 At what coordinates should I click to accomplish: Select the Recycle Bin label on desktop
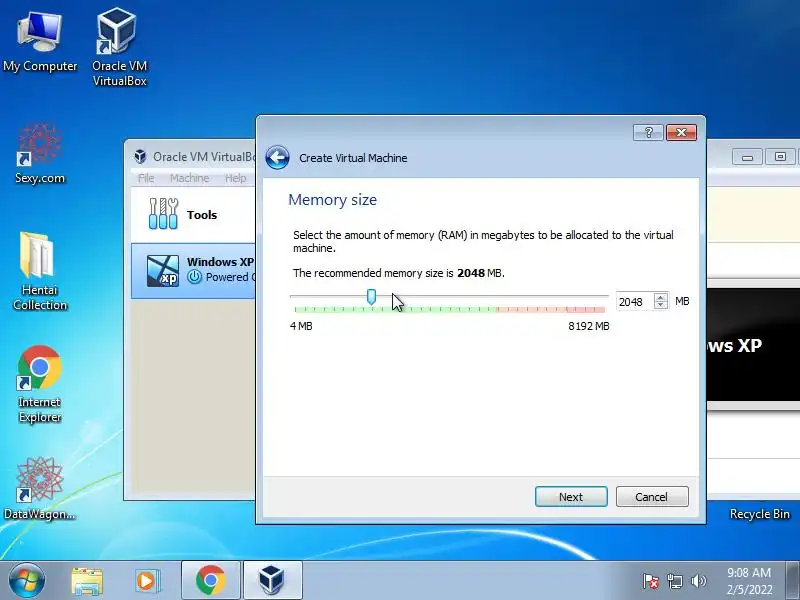click(x=759, y=514)
